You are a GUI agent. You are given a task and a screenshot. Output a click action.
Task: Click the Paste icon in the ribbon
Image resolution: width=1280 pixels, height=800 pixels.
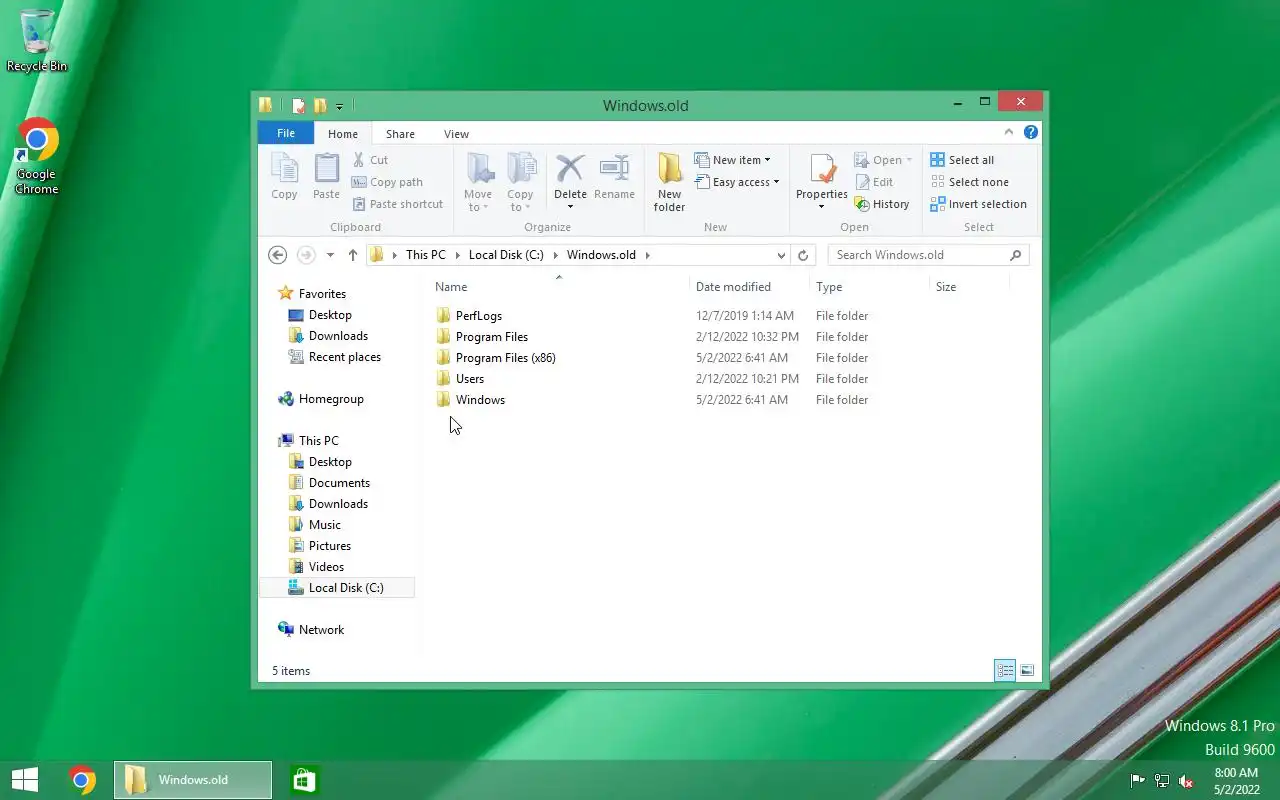pyautogui.click(x=326, y=168)
